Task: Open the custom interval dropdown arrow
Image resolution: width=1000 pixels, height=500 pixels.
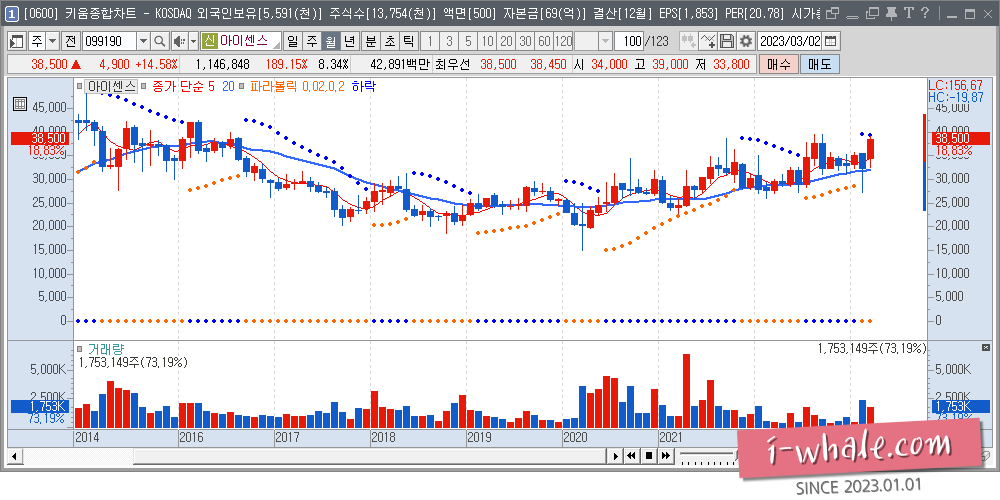Action: [x=605, y=41]
